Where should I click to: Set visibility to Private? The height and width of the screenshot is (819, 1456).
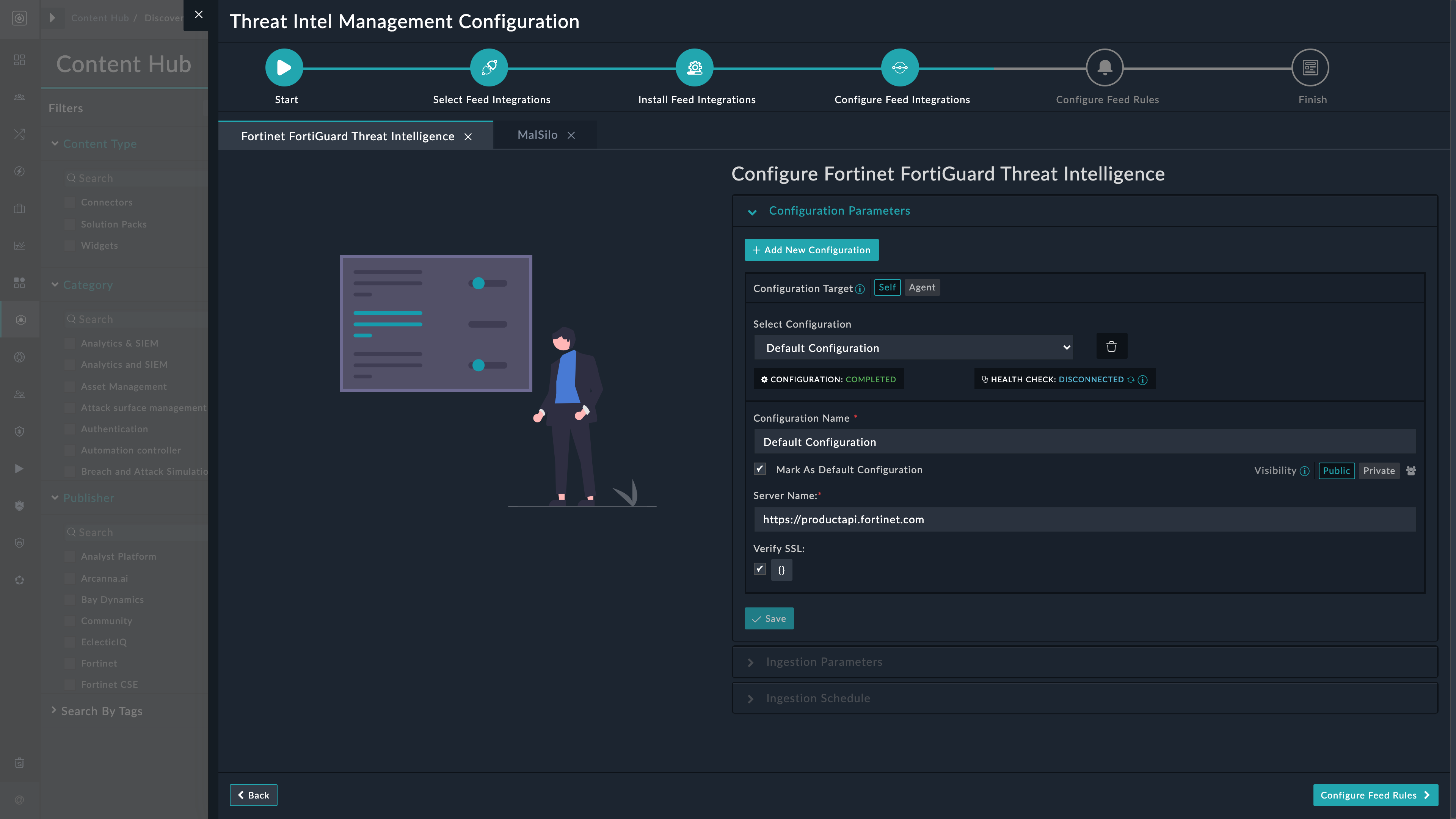1379,471
